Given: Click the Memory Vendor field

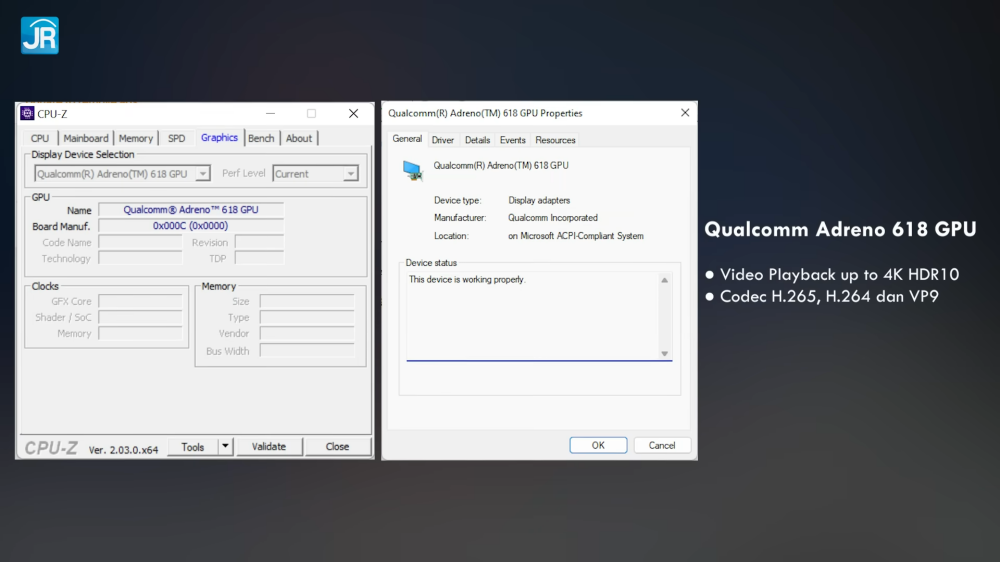Looking at the screenshot, I should (307, 334).
